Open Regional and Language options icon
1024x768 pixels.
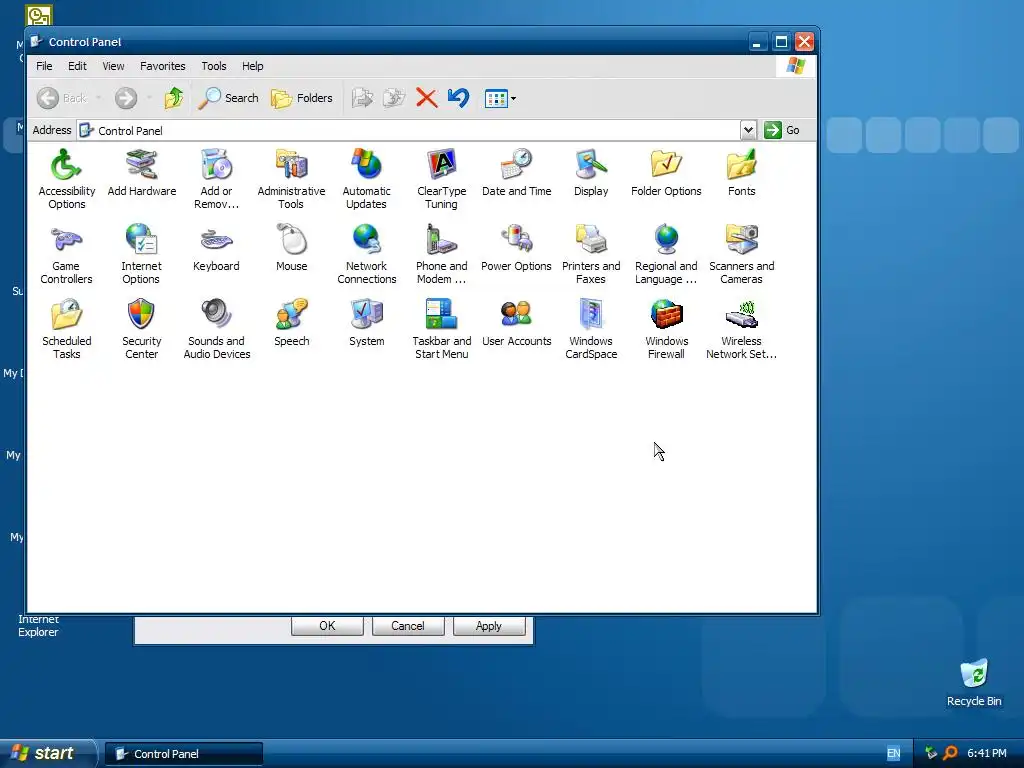pos(666,253)
